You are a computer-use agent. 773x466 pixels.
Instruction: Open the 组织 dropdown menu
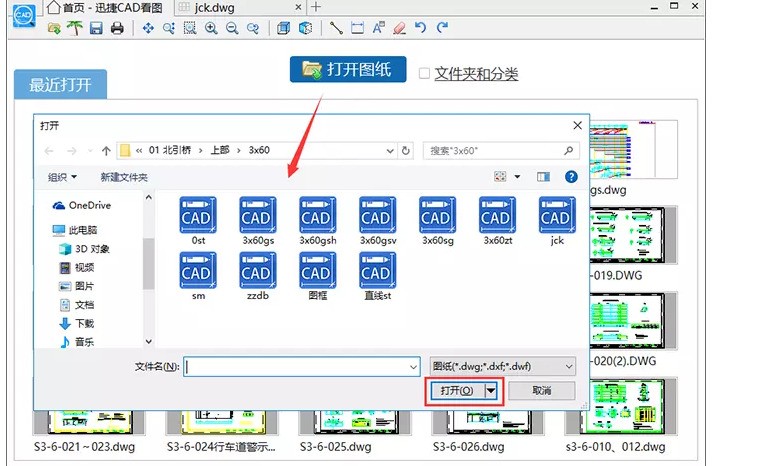(x=62, y=177)
